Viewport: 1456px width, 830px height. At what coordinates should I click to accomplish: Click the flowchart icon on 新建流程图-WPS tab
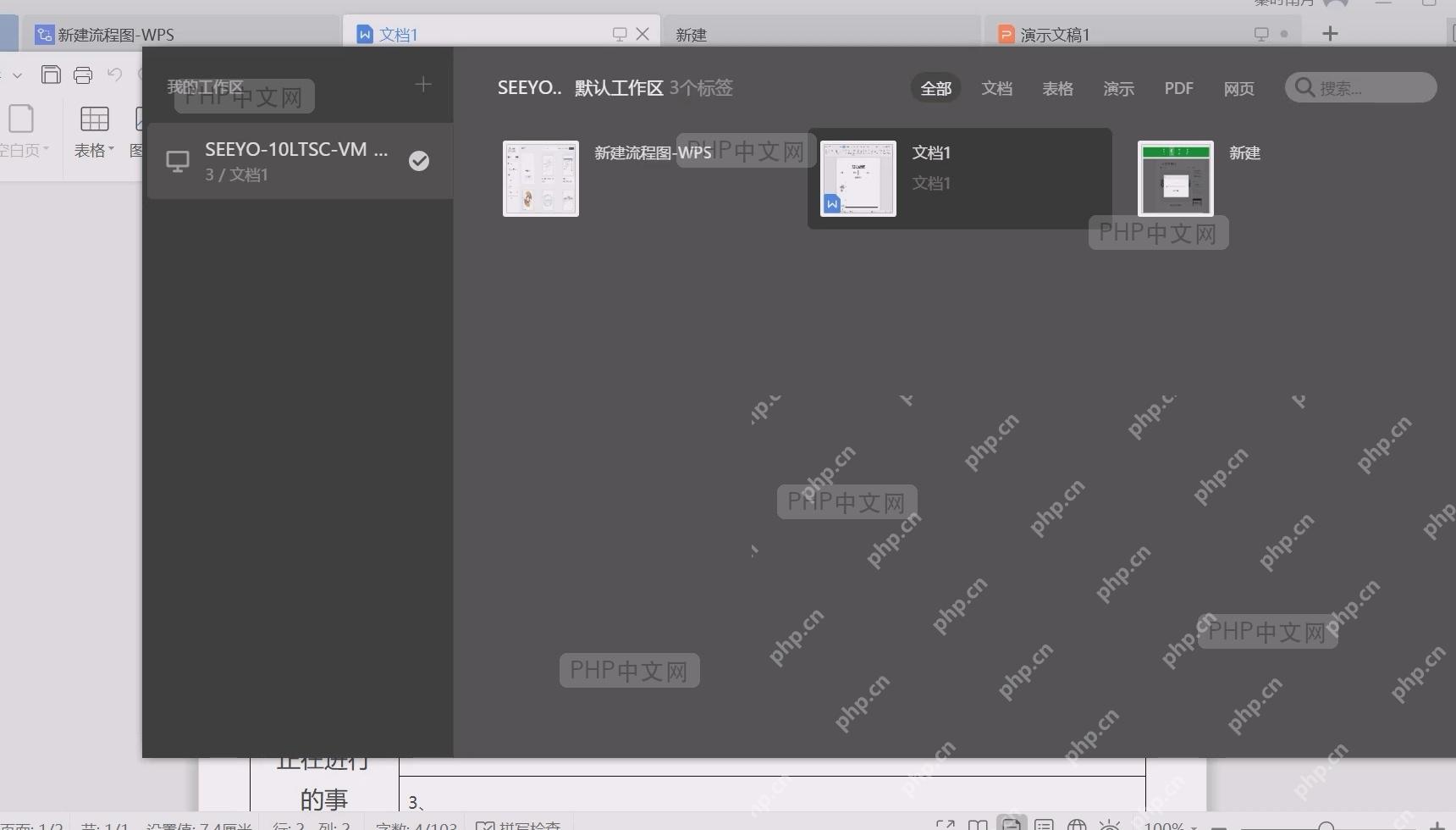pos(44,34)
